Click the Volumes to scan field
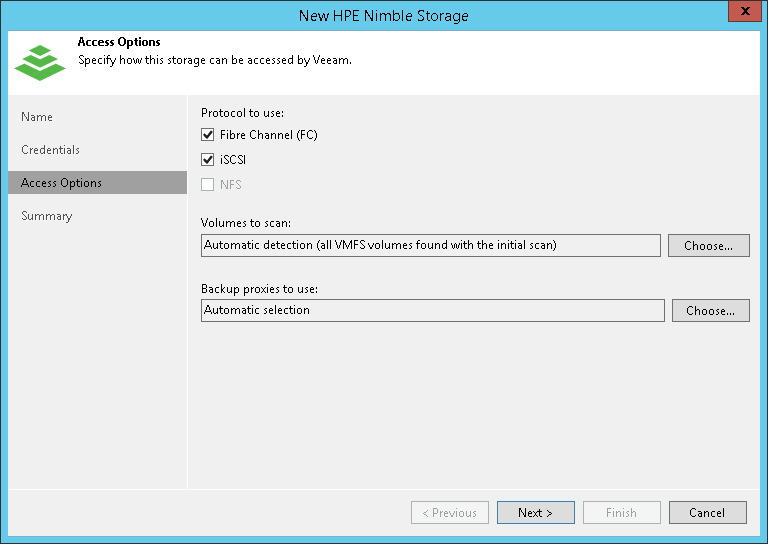 [x=430, y=245]
